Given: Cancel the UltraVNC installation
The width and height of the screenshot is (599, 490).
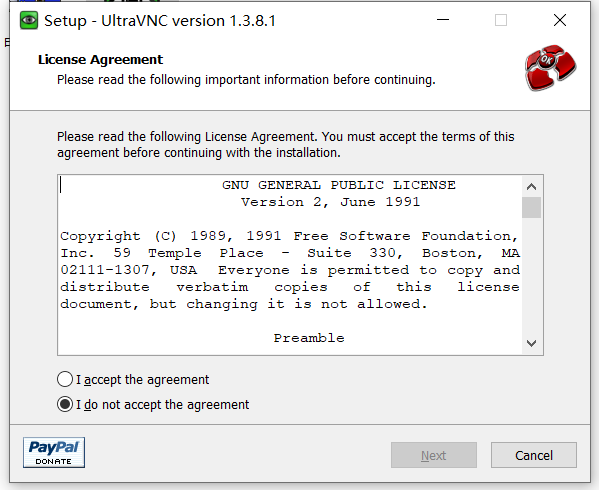Looking at the screenshot, I should pos(534,455).
